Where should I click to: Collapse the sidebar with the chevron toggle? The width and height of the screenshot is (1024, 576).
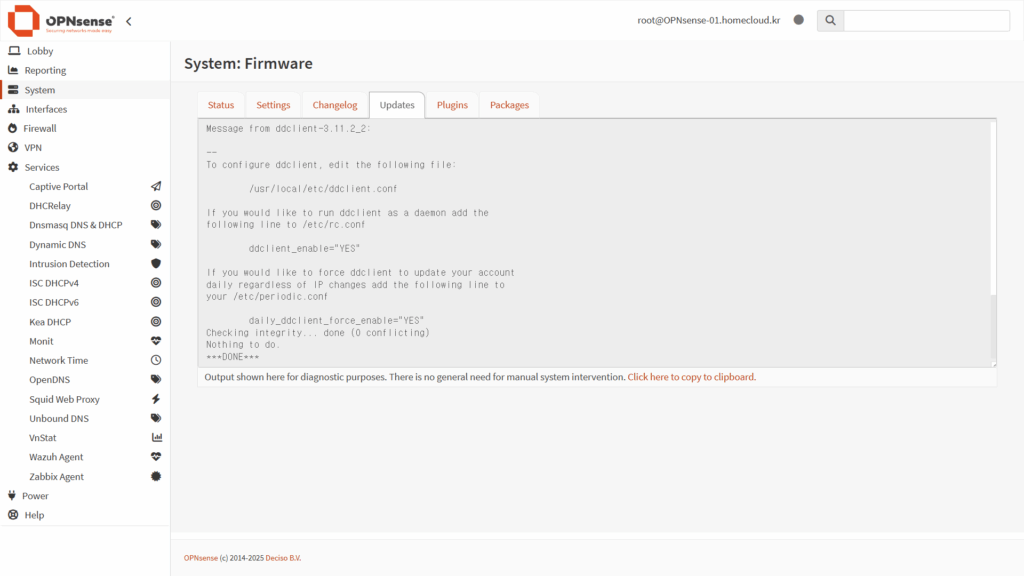pyautogui.click(x=128, y=21)
